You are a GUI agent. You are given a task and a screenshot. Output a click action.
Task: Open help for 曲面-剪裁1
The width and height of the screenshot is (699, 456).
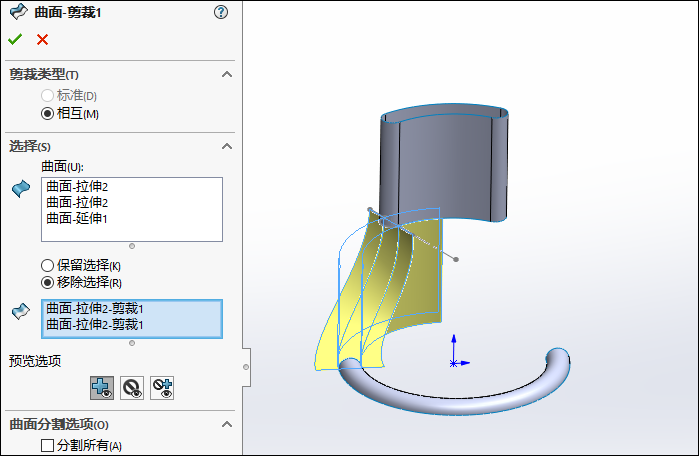pyautogui.click(x=221, y=12)
